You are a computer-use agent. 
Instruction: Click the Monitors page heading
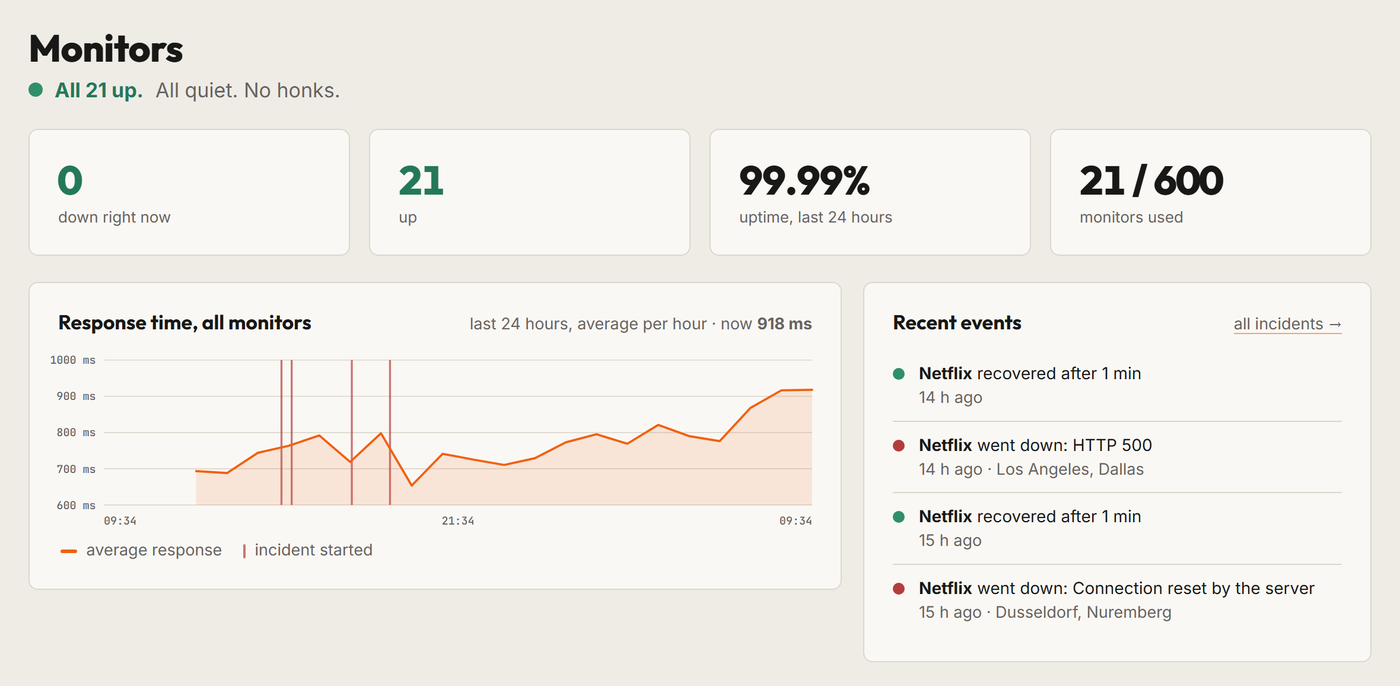pos(106,49)
